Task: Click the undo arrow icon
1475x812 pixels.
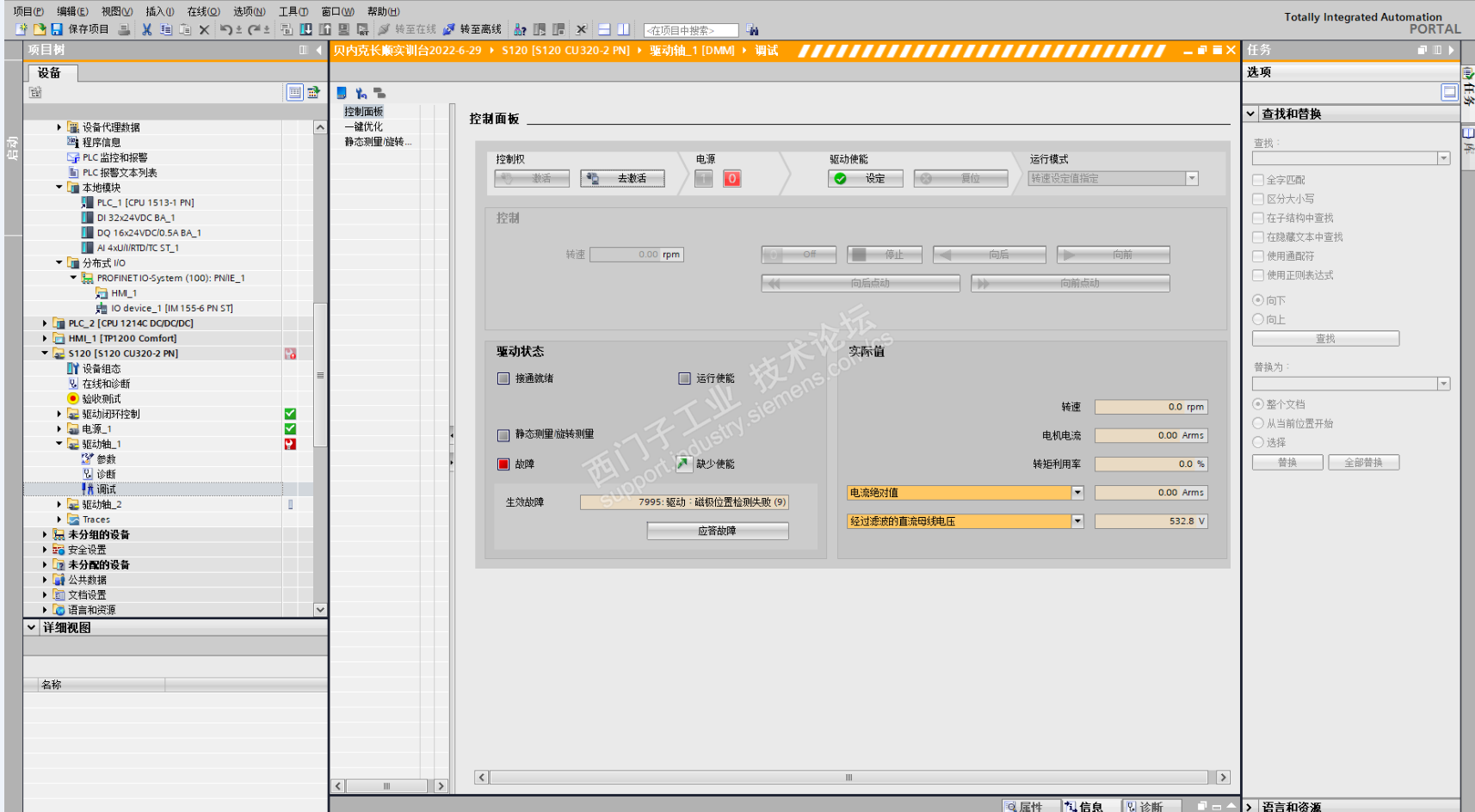Action: point(225,29)
